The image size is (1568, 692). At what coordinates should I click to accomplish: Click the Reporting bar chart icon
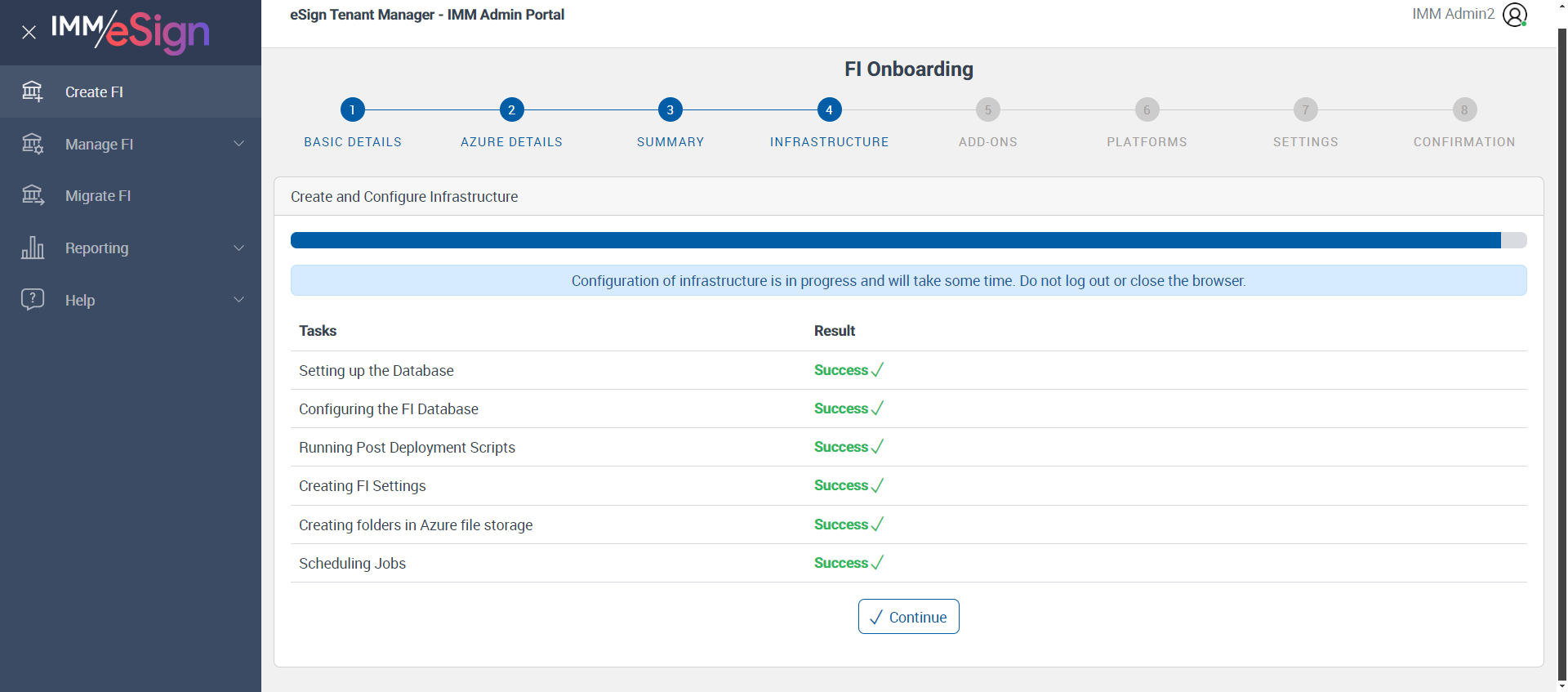tap(33, 248)
